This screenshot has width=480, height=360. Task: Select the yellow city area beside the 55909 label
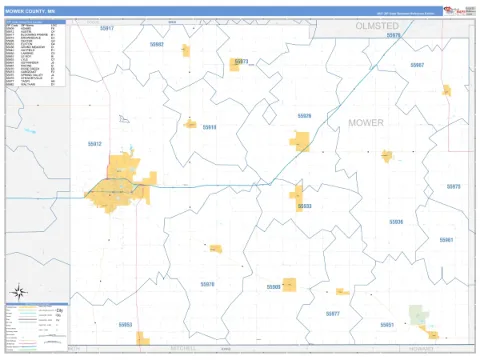tap(289, 285)
